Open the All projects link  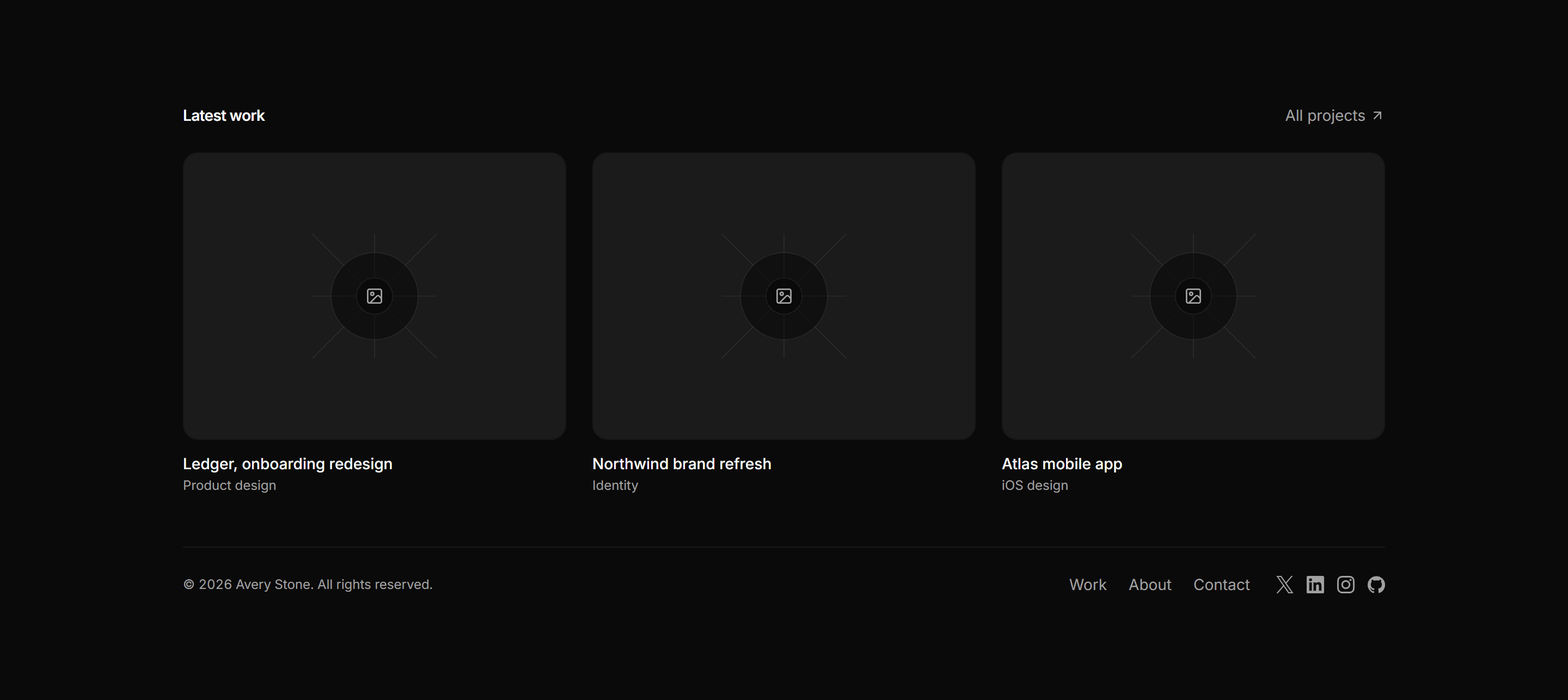[1334, 115]
